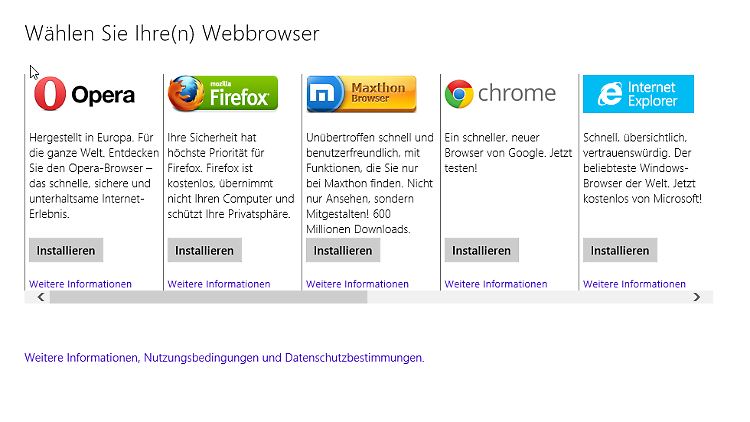Install the Opera browser
Screen dimensions: 750x422
(66, 250)
